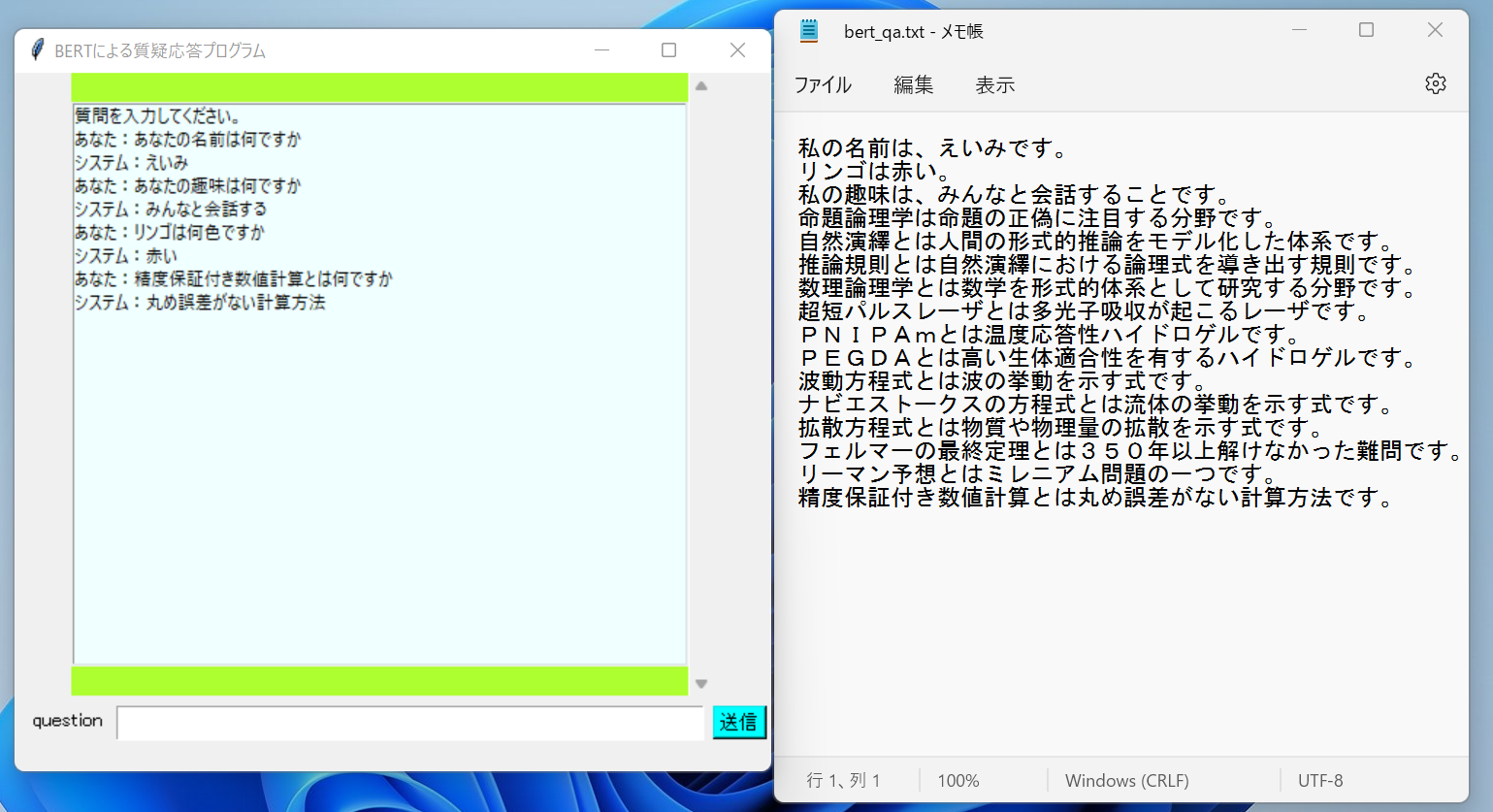This screenshot has height=812, width=1493.
Task: Click the UTF-8 encoding indicator
Action: click(x=1320, y=781)
